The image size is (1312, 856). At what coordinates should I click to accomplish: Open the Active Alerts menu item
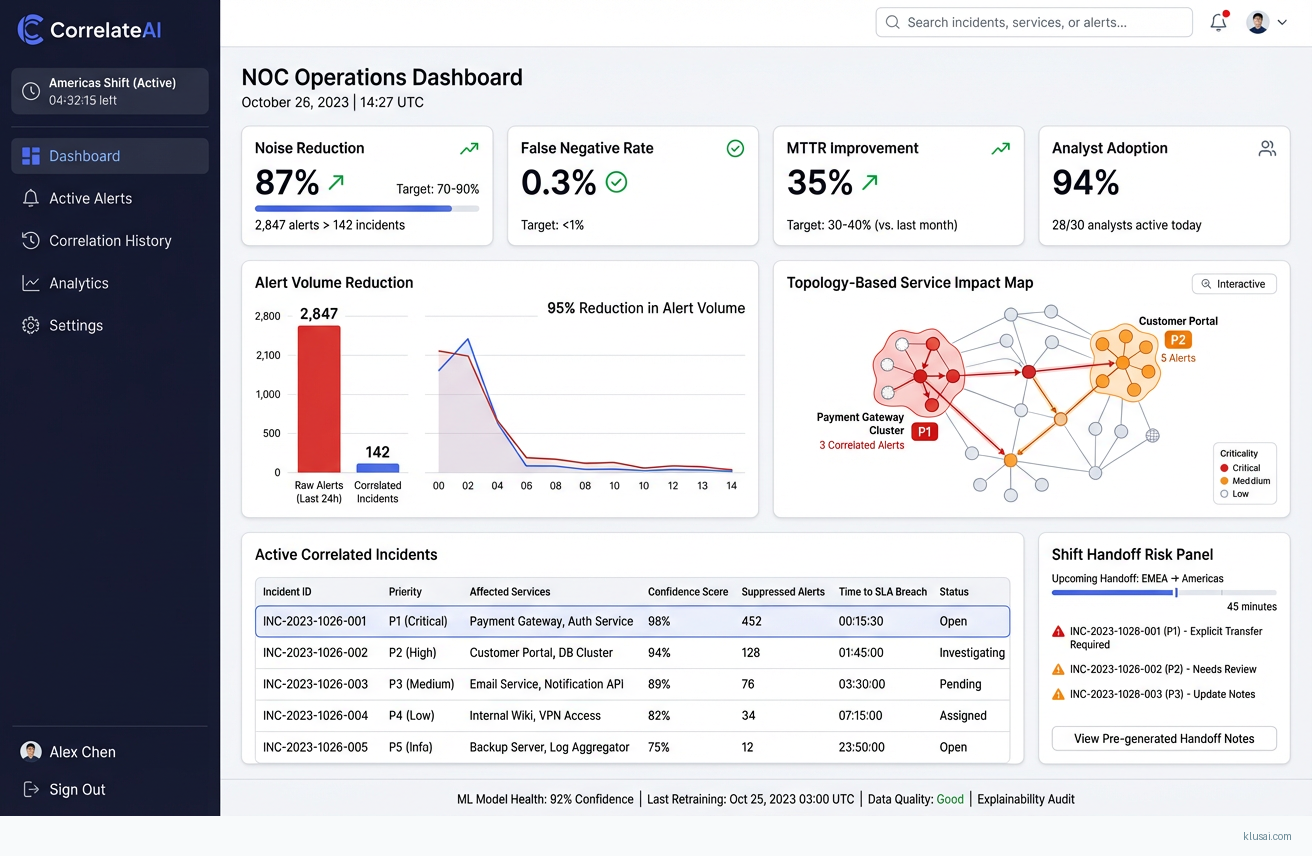(x=90, y=198)
